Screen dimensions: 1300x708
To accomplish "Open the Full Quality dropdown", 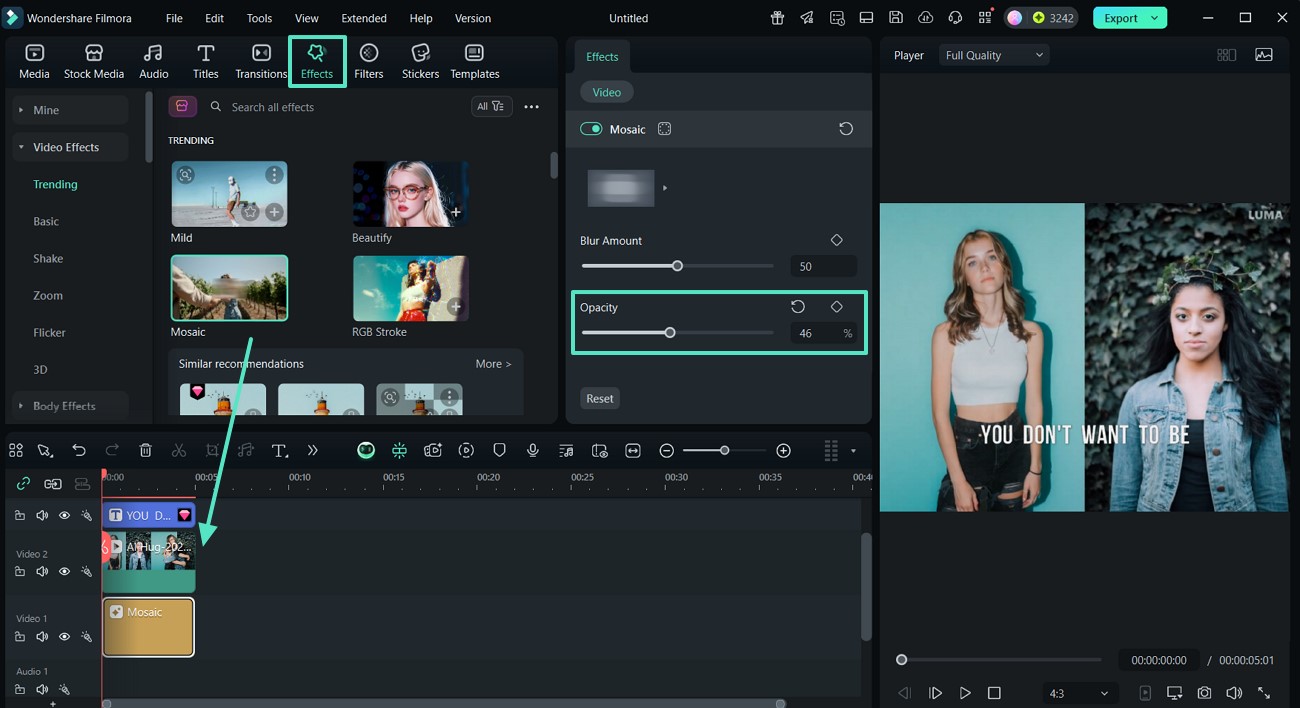I will pos(994,55).
